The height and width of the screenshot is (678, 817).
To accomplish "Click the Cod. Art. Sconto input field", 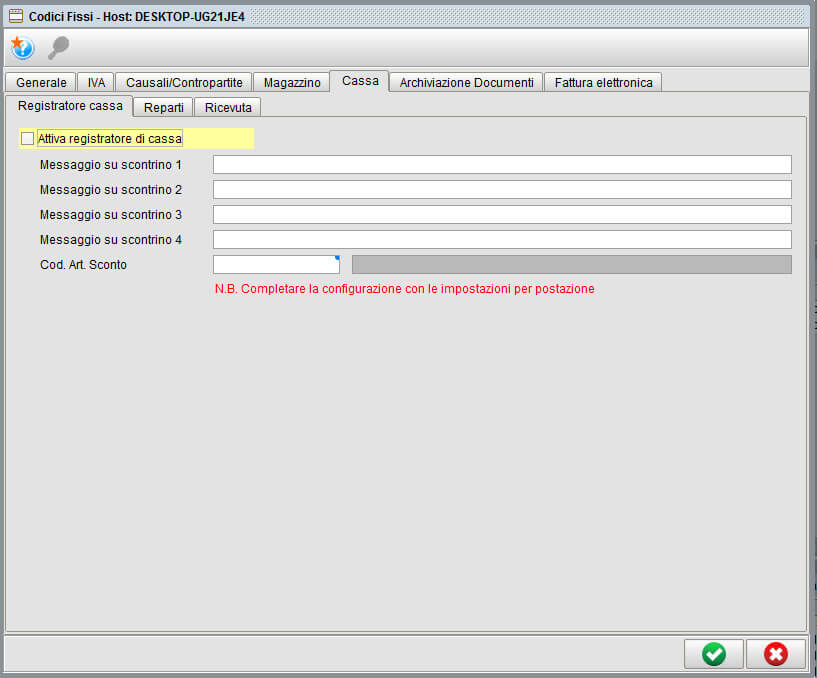I will pyautogui.click(x=275, y=265).
